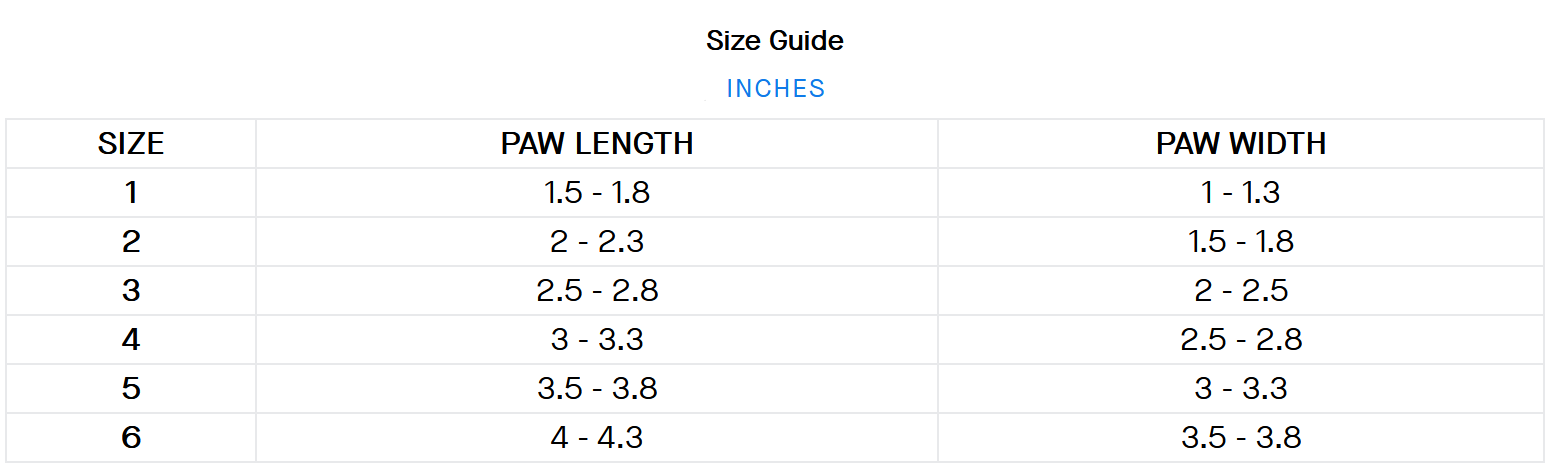Click the PAW LENGTH column header

(597, 144)
